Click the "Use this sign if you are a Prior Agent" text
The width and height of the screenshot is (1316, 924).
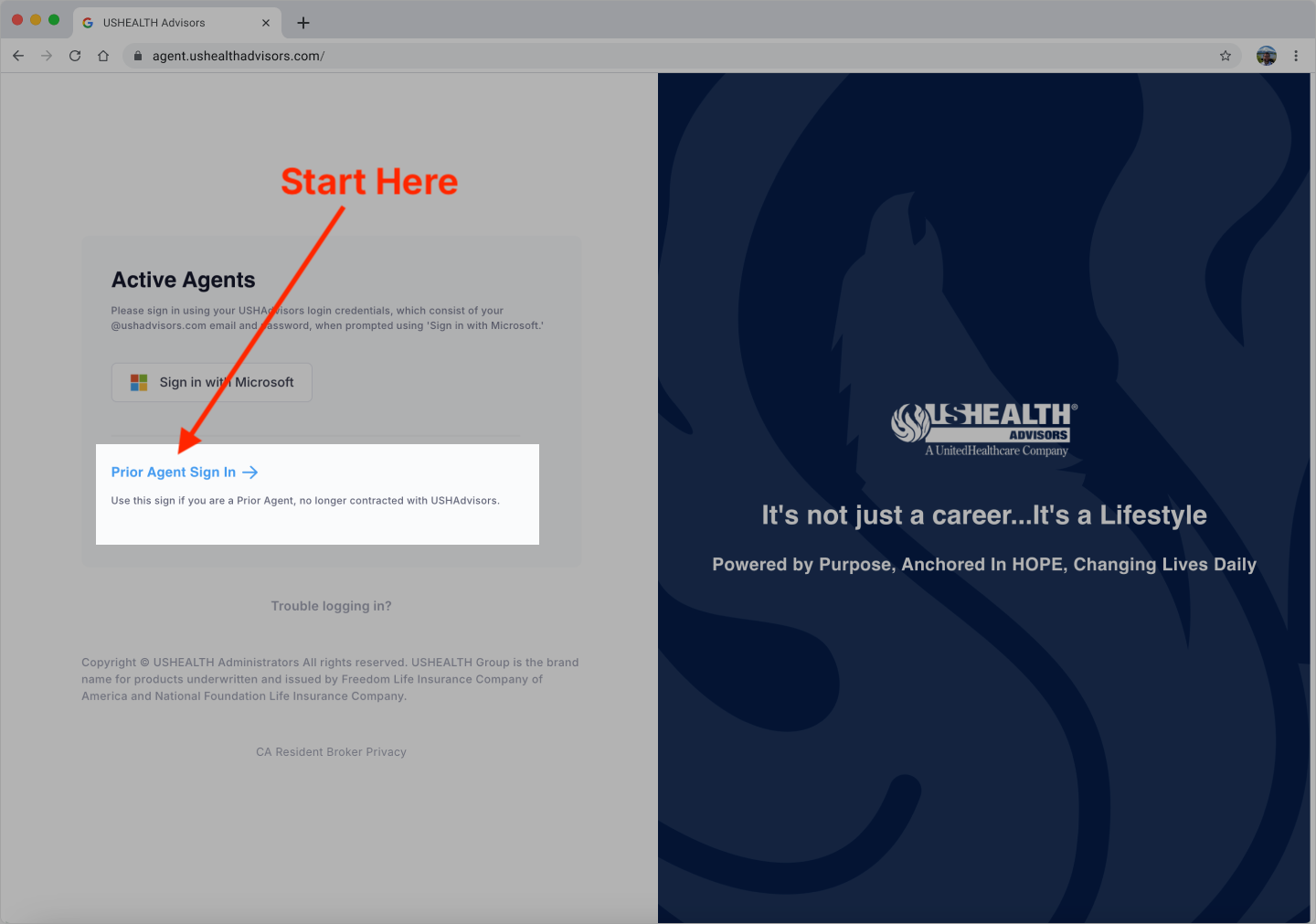click(x=305, y=501)
